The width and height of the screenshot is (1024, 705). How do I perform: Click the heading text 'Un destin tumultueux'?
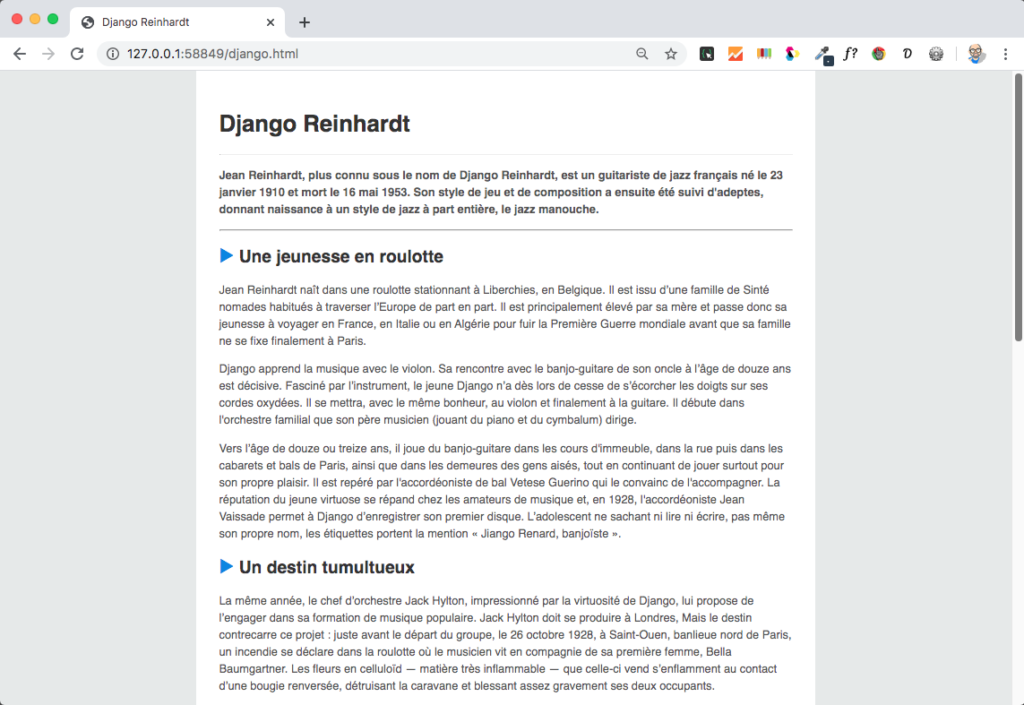[327, 567]
